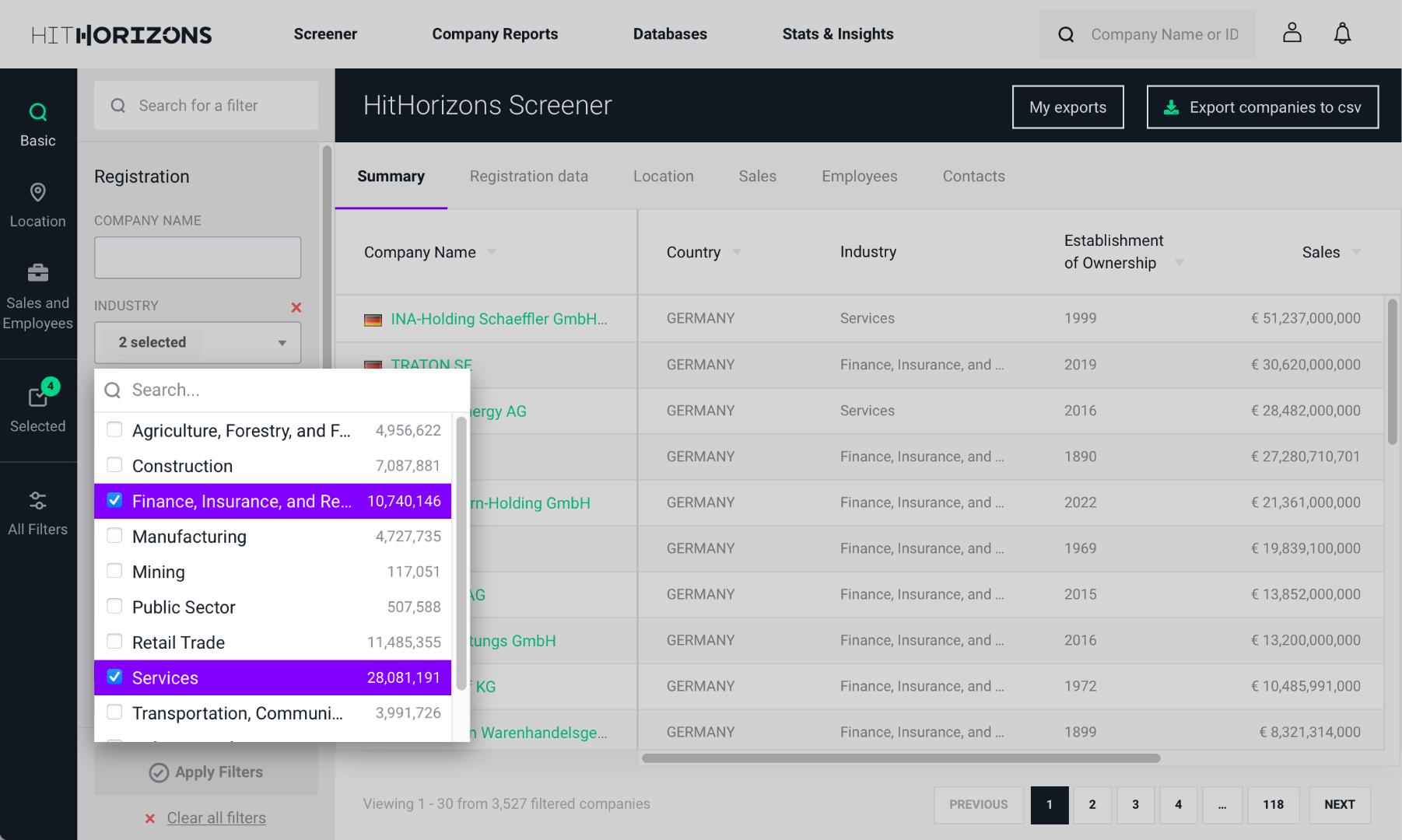
Task: Click the horizontal table scrollbar
Action: (x=901, y=758)
